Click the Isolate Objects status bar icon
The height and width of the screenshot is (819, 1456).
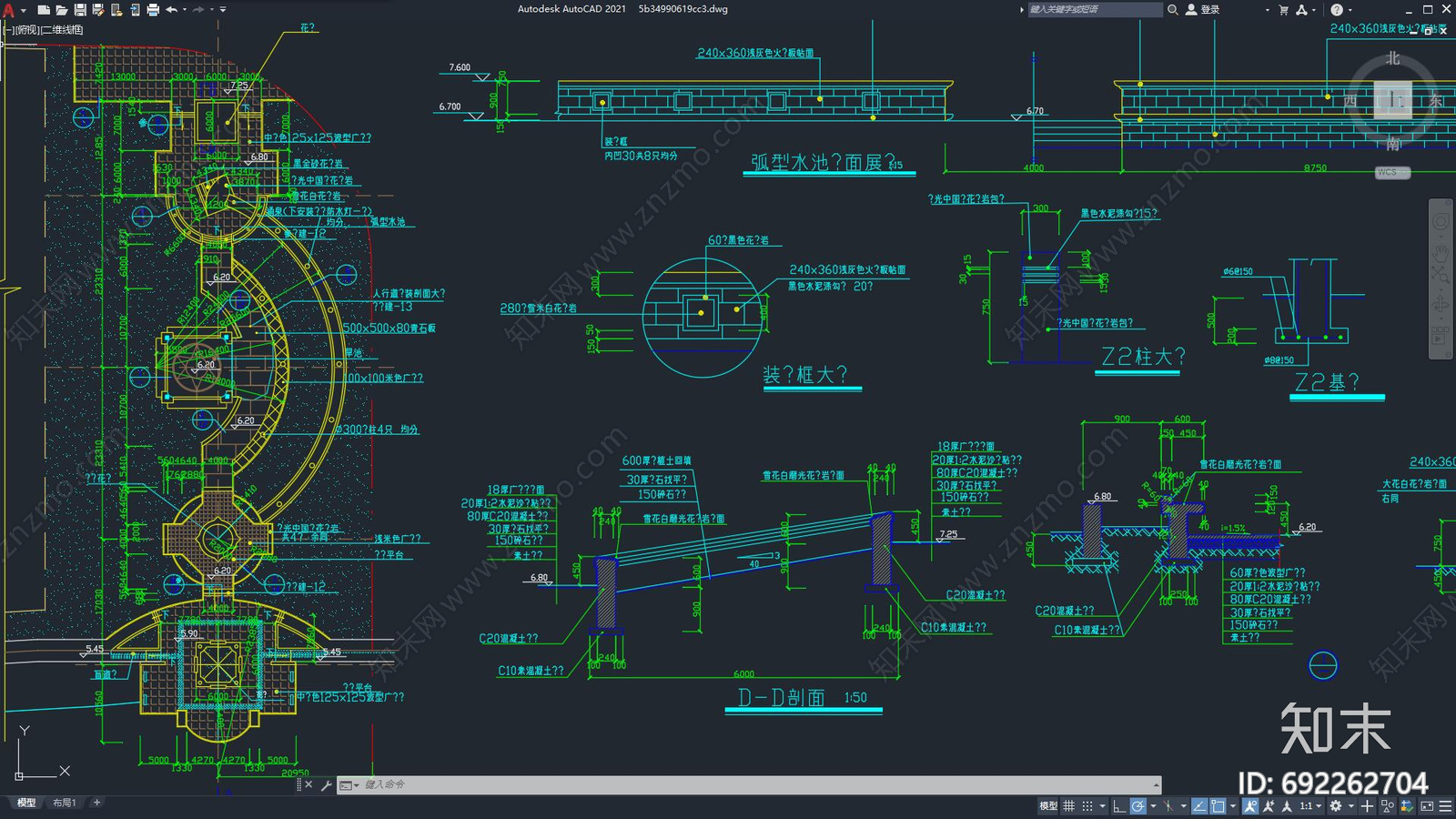pyautogui.click(x=1388, y=806)
